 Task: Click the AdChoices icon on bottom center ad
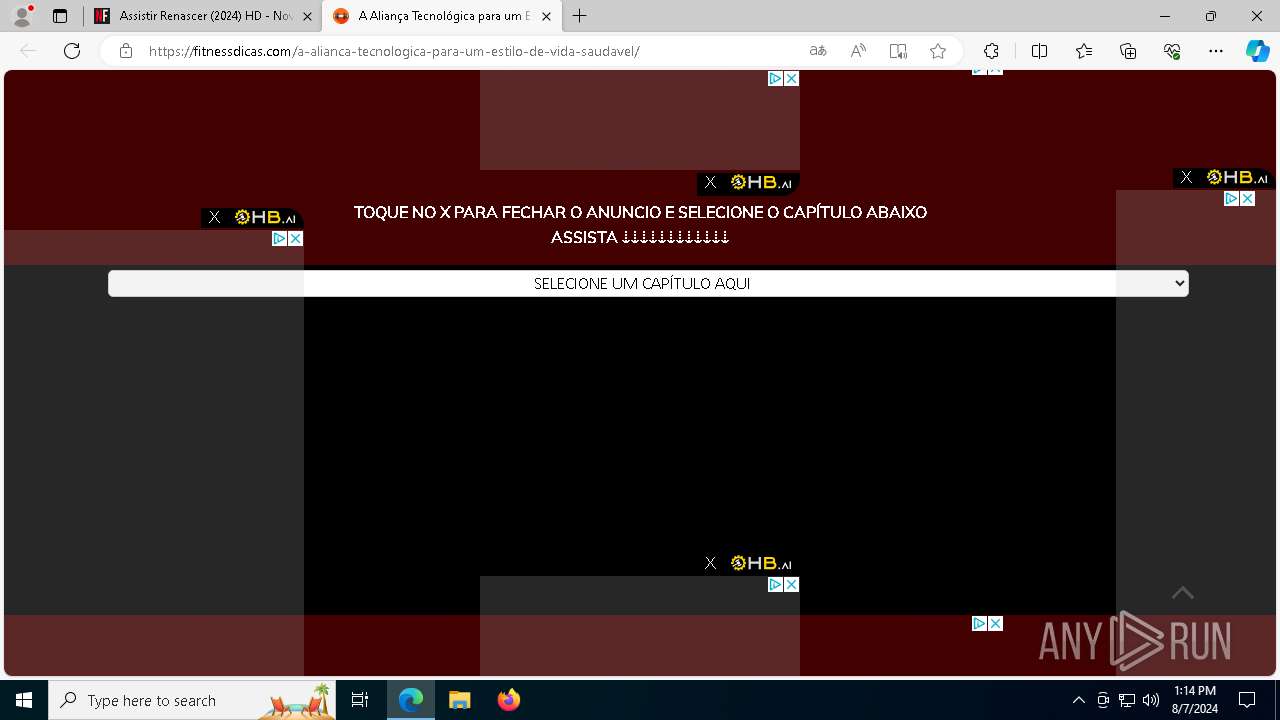775,584
